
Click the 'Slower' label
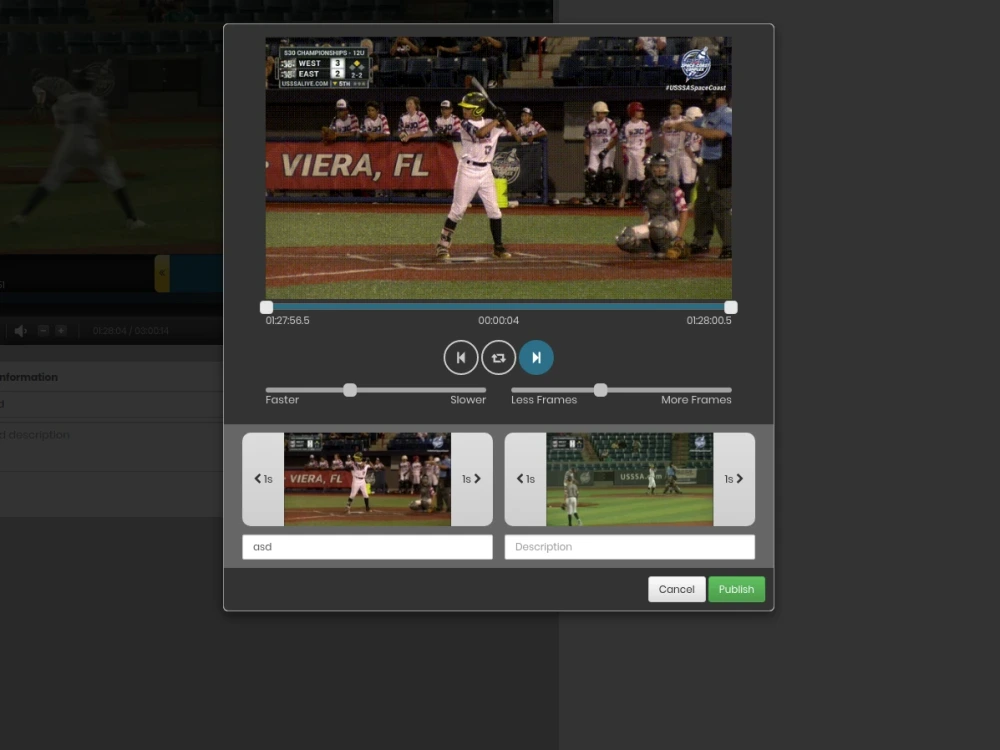click(x=468, y=400)
